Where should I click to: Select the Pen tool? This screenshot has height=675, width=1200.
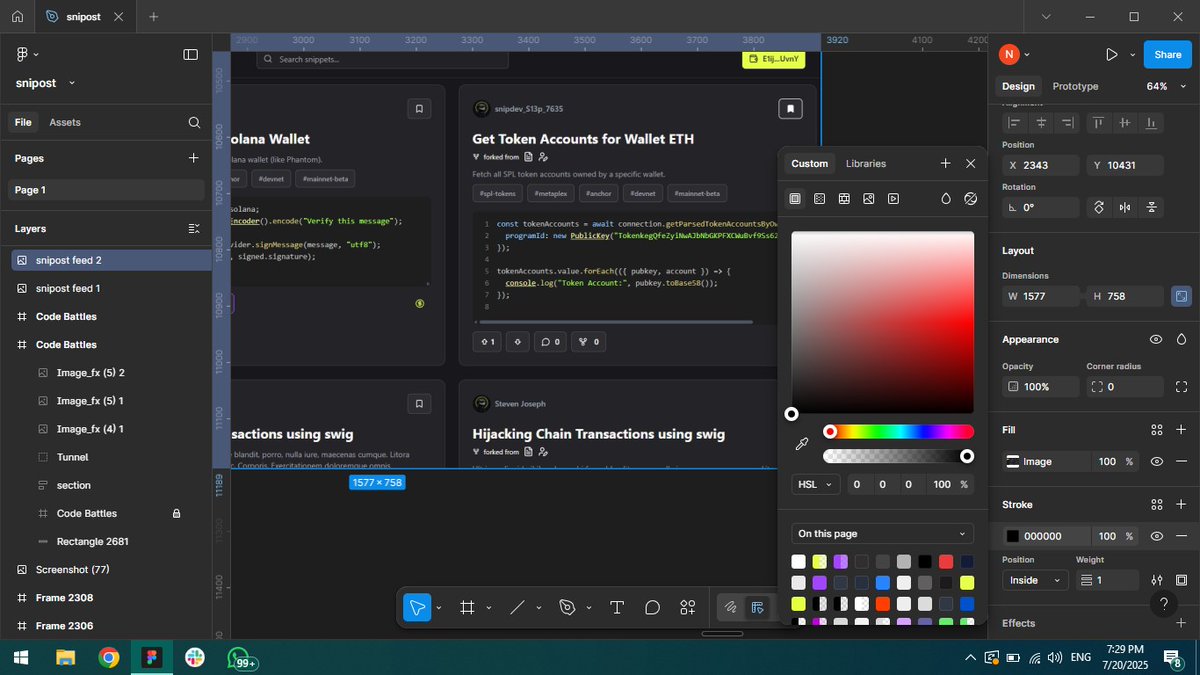point(567,607)
